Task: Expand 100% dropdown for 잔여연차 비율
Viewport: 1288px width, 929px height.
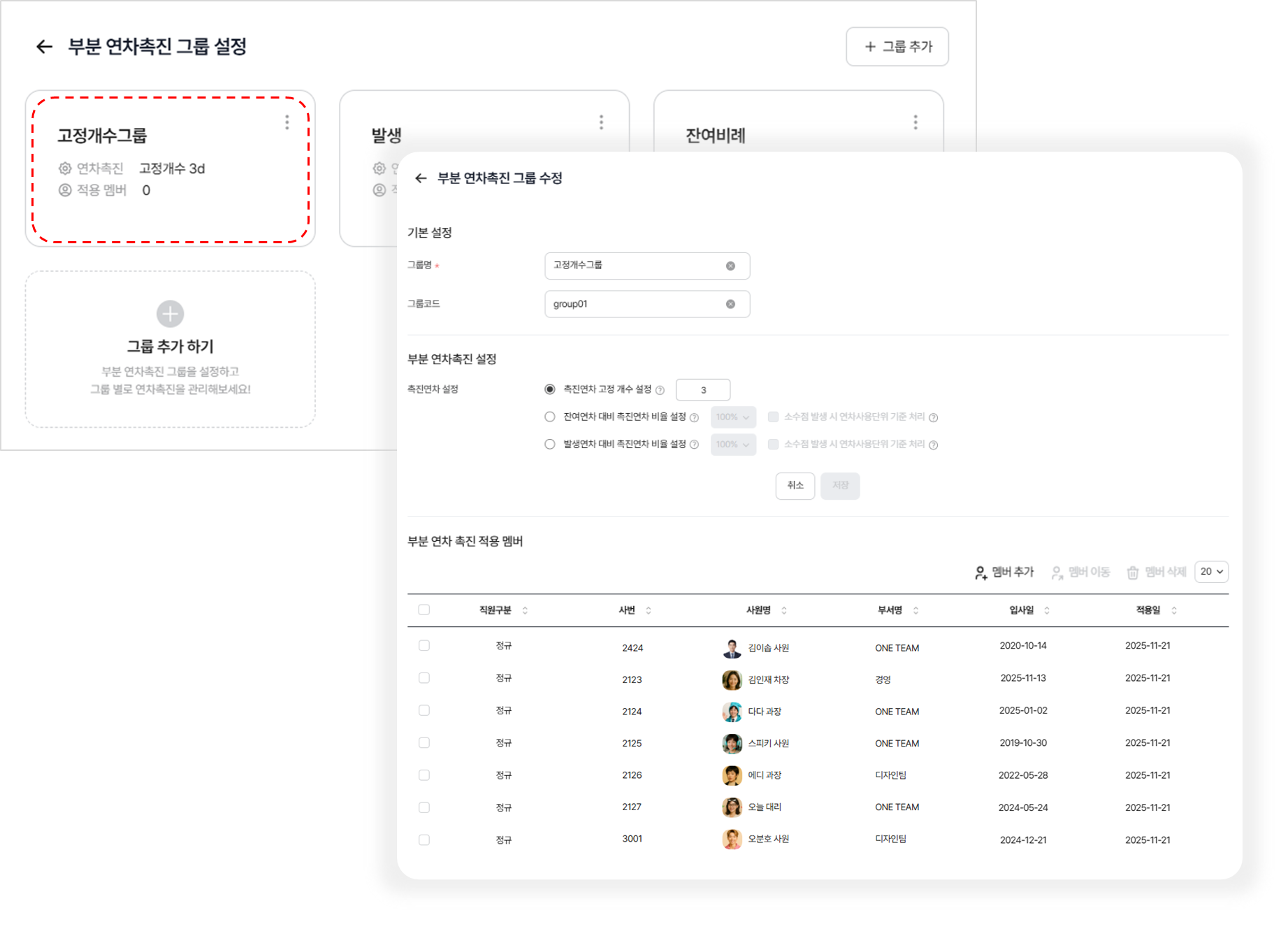Action: pos(733,417)
